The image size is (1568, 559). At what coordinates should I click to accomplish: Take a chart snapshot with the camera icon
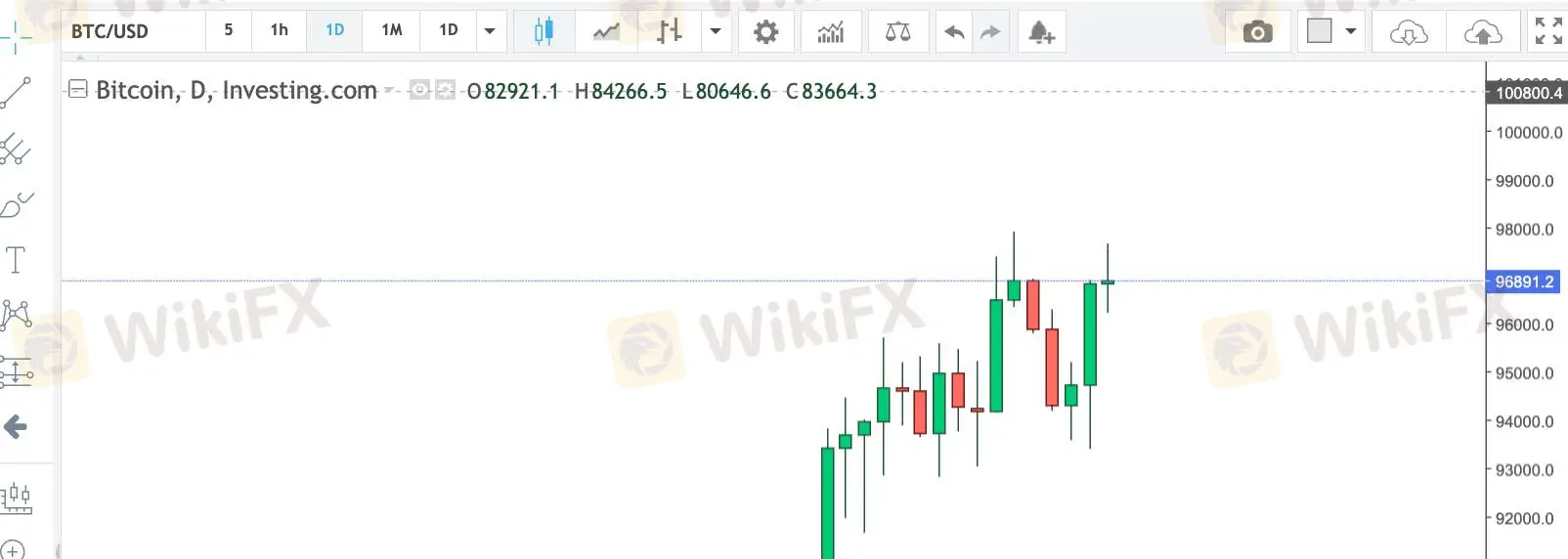pos(1258,31)
